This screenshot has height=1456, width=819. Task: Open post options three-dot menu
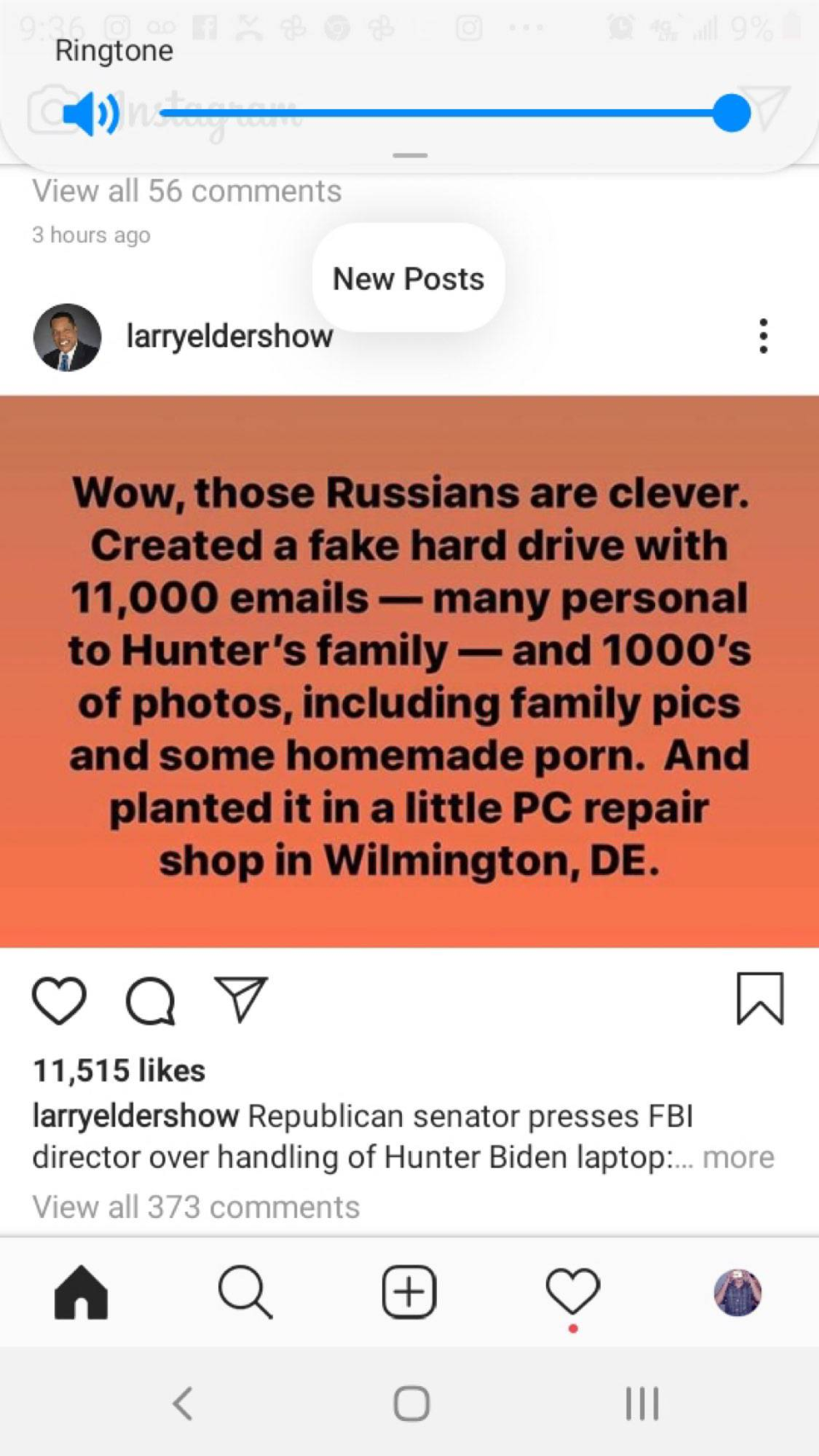coord(763,337)
